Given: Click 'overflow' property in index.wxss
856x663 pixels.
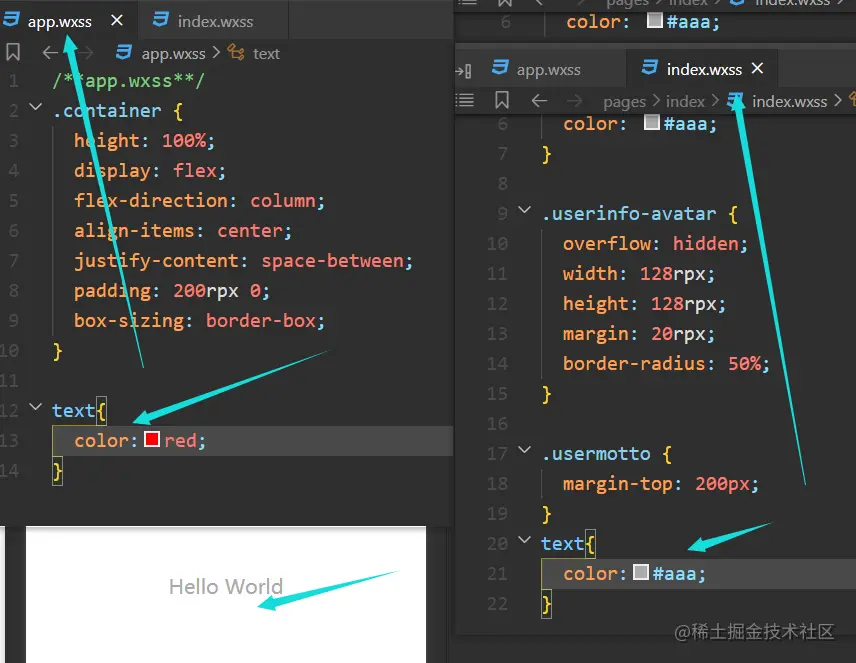Looking at the screenshot, I should point(606,244).
